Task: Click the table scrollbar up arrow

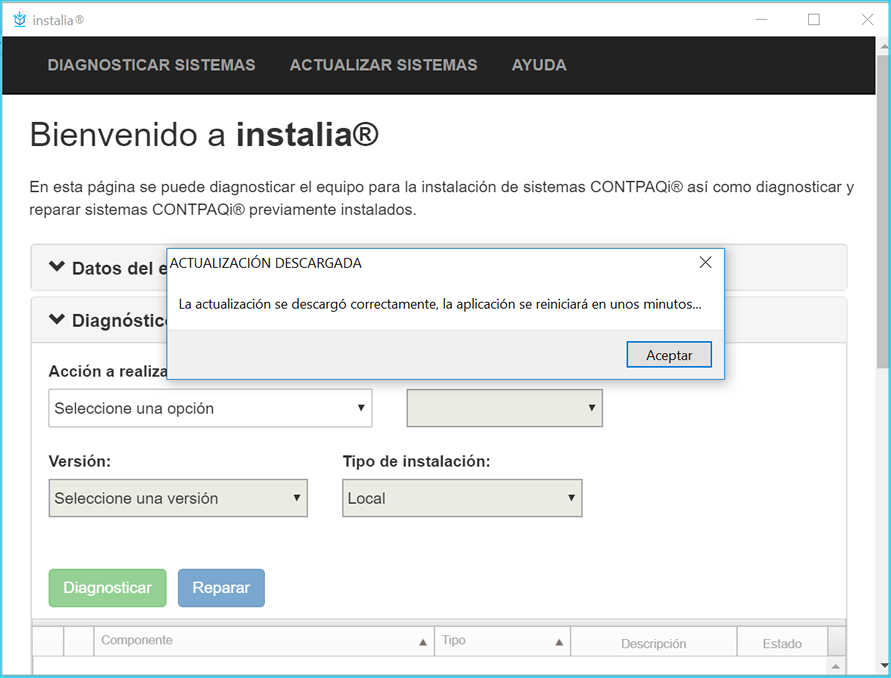Action: 836,666
